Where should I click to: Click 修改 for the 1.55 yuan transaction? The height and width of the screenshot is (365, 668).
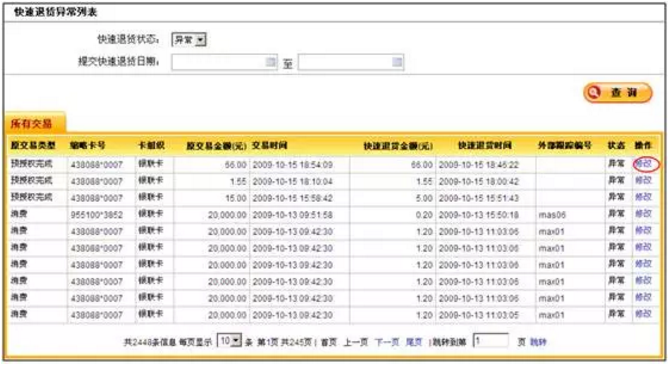pos(643,181)
